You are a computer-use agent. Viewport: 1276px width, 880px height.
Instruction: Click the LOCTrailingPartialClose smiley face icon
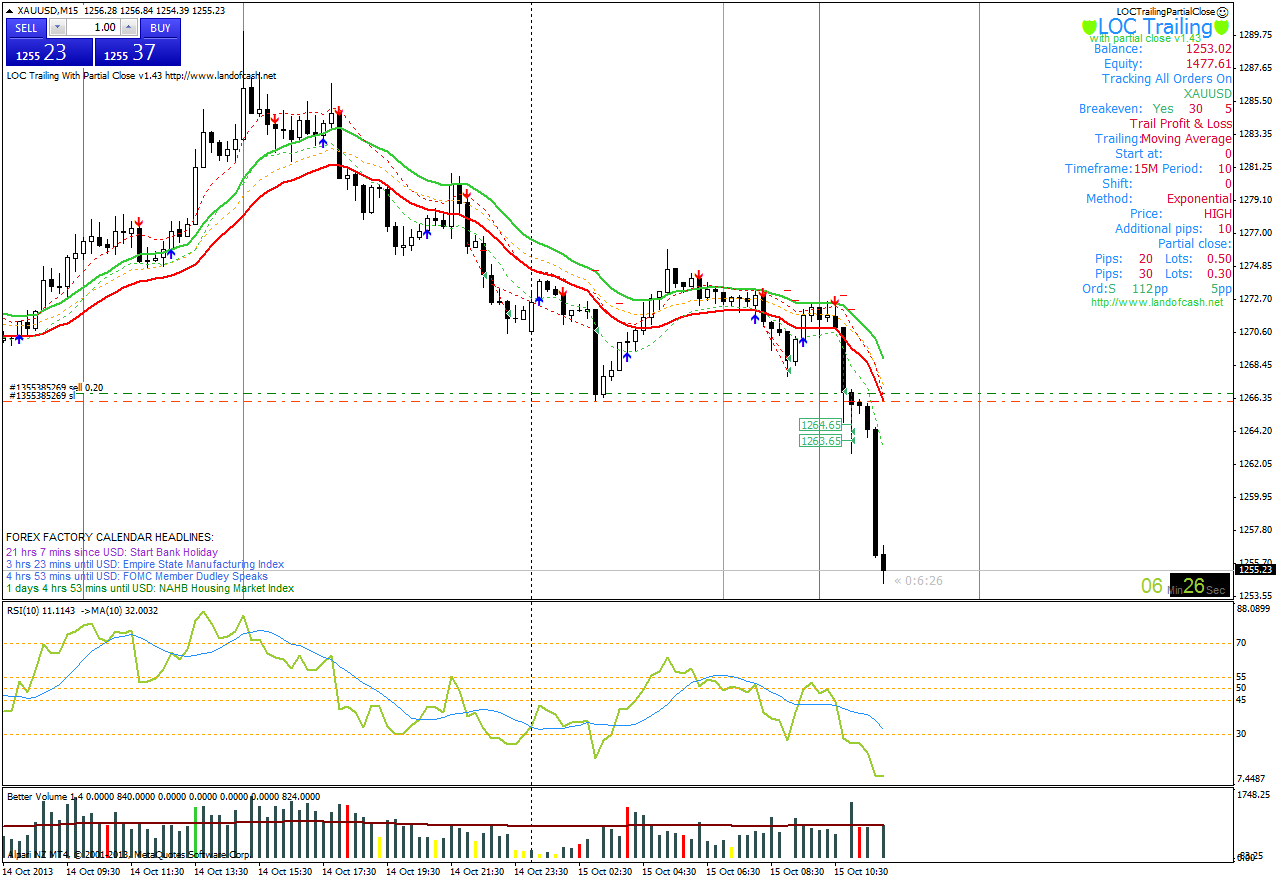(x=1222, y=11)
